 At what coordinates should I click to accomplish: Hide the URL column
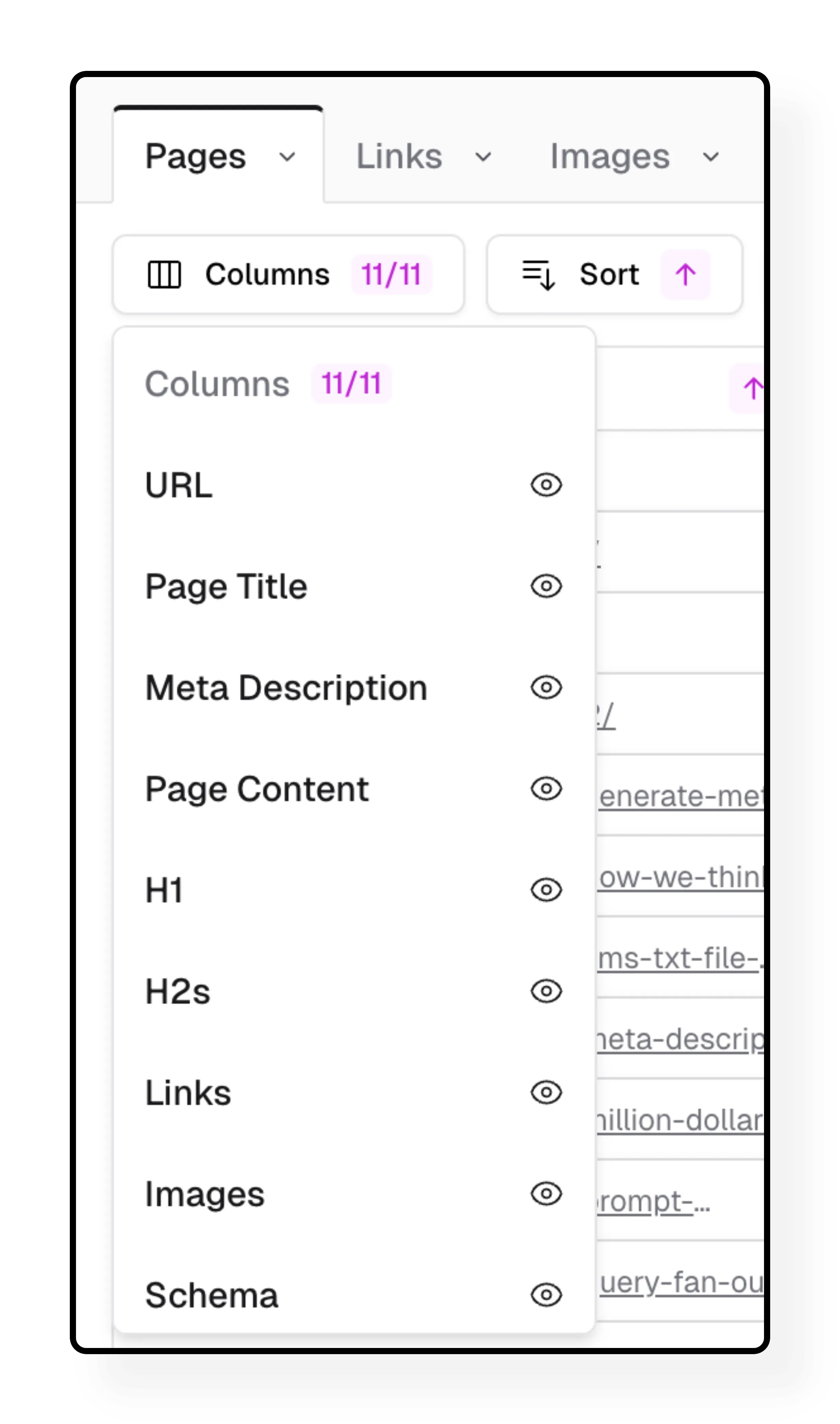click(545, 485)
